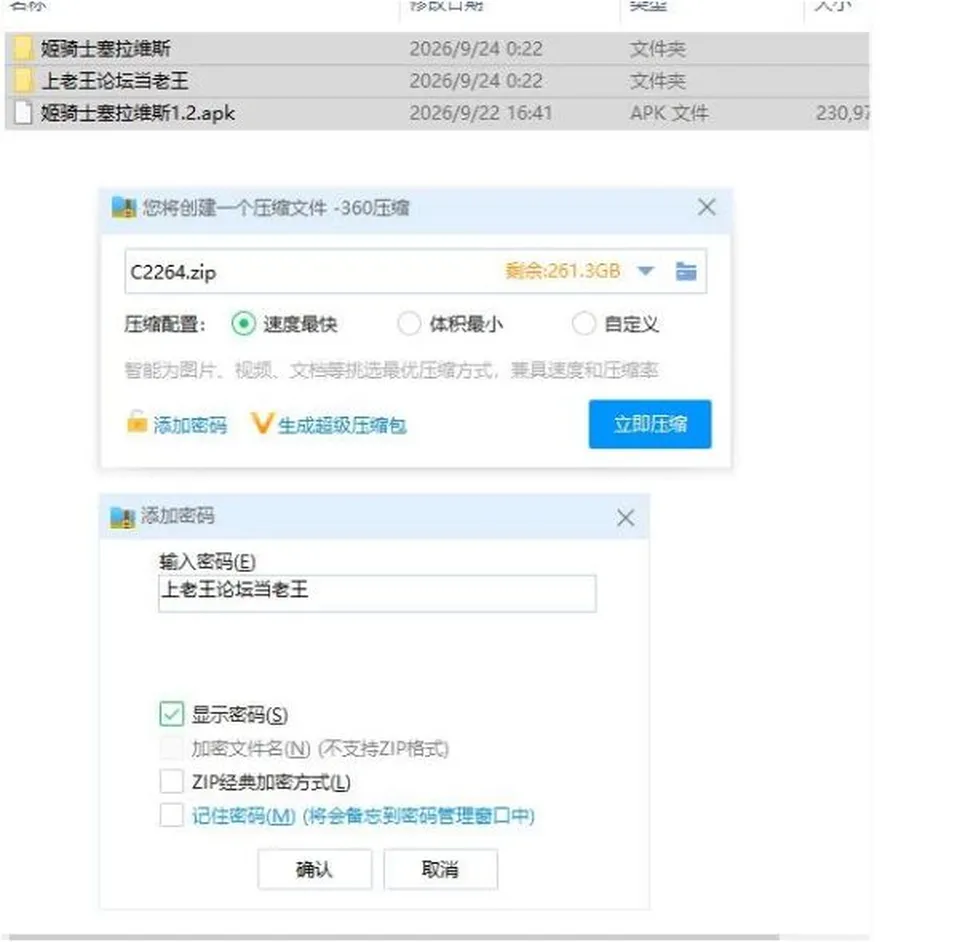Screen dimensions: 960x942
Task: Open the 添加密码 link
Action: pyautogui.click(x=190, y=425)
